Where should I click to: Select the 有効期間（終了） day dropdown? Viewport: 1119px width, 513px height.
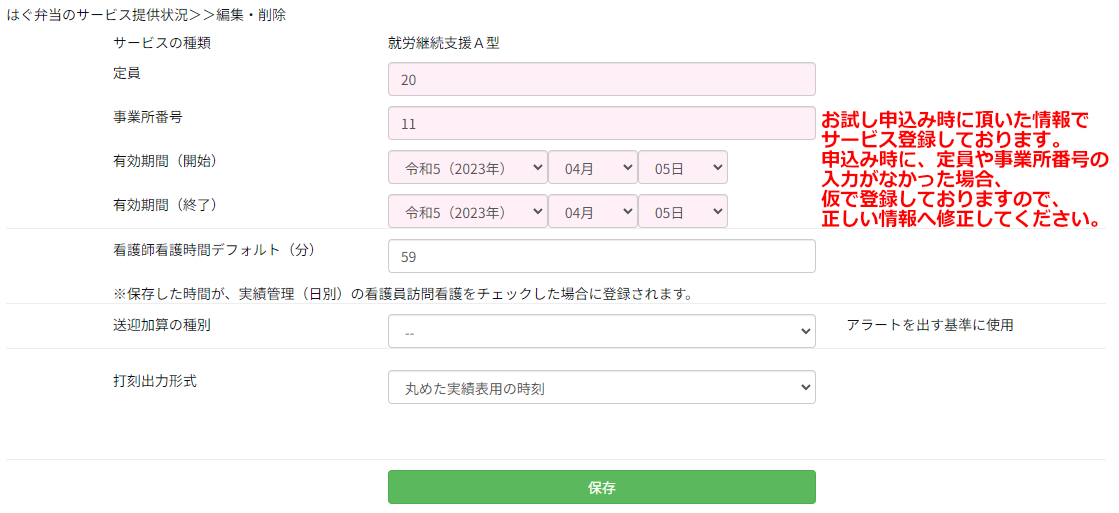682,211
